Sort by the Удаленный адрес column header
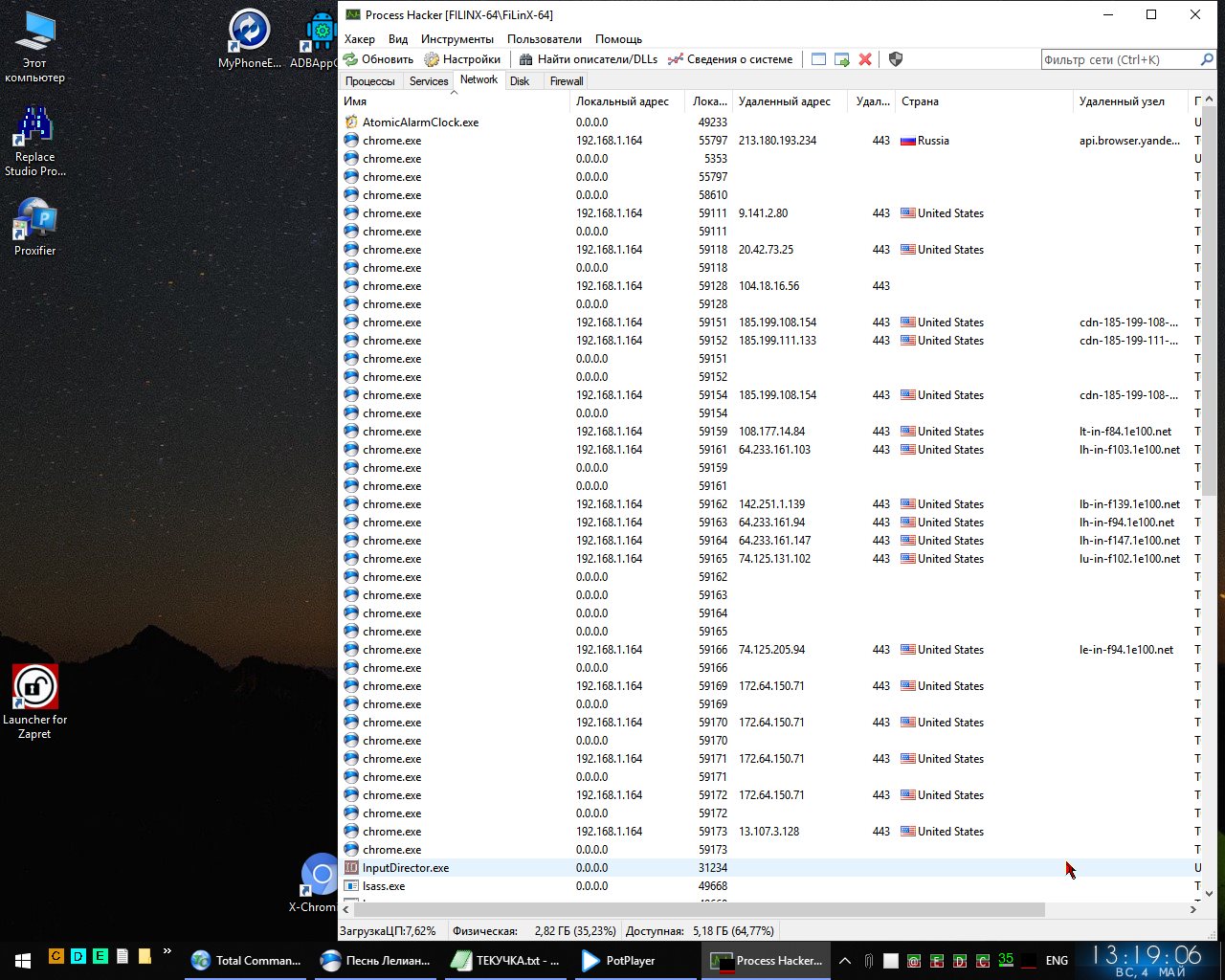 [785, 101]
